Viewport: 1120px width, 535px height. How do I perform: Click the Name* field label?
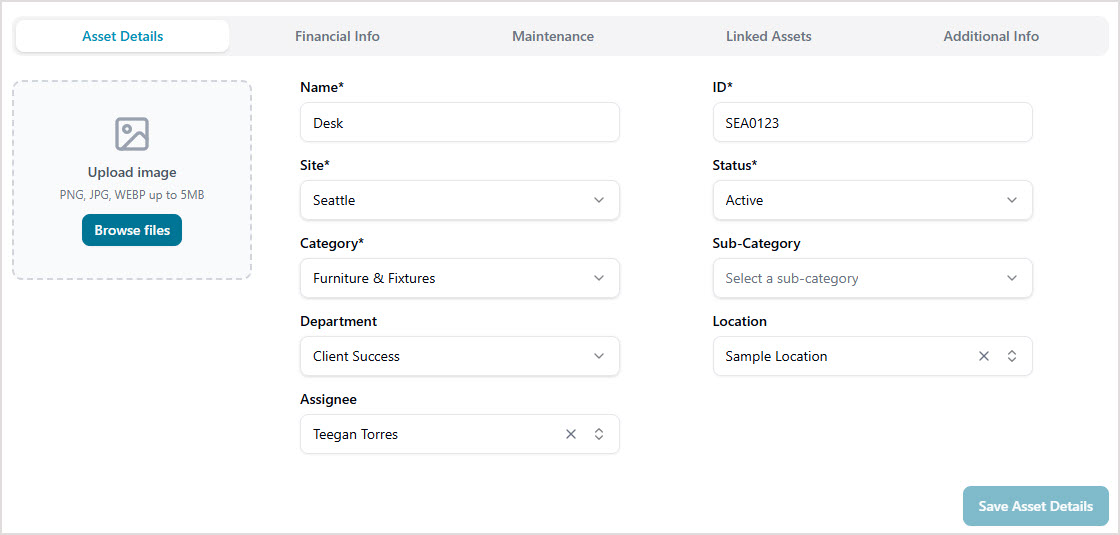coord(322,87)
